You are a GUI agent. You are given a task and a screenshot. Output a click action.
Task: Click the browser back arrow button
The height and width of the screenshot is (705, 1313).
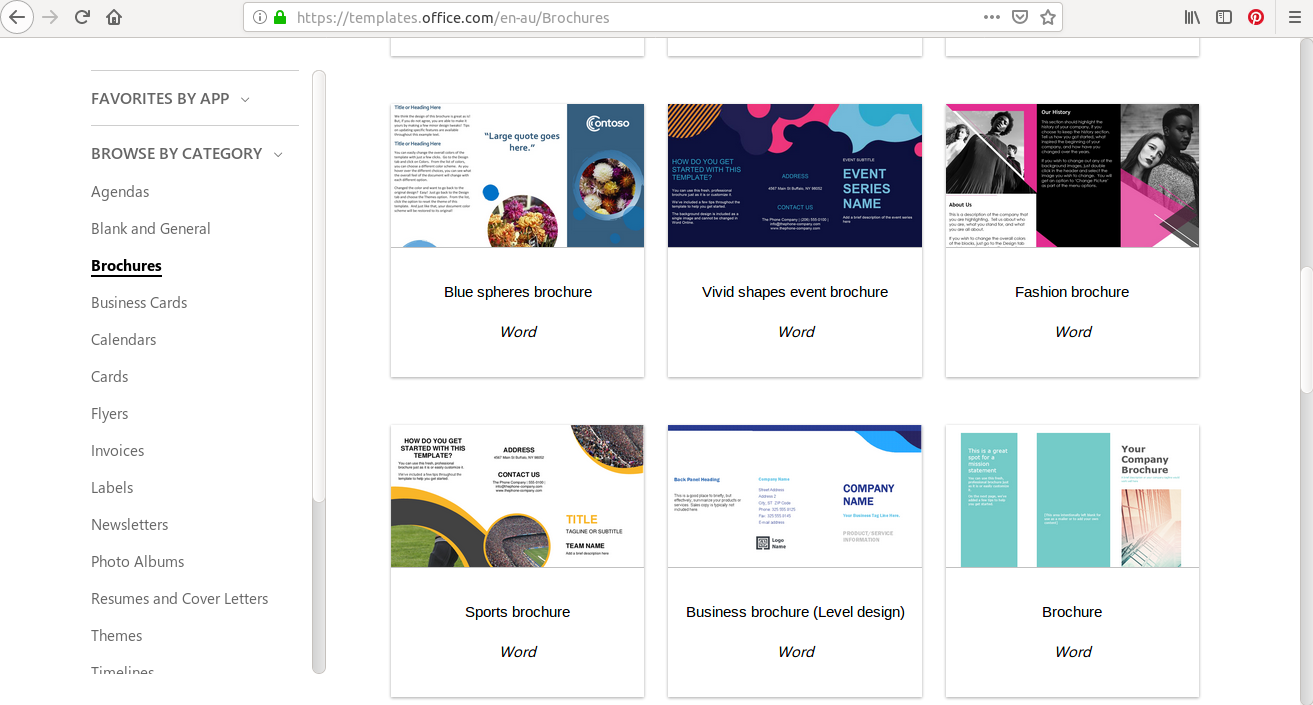(x=18, y=17)
